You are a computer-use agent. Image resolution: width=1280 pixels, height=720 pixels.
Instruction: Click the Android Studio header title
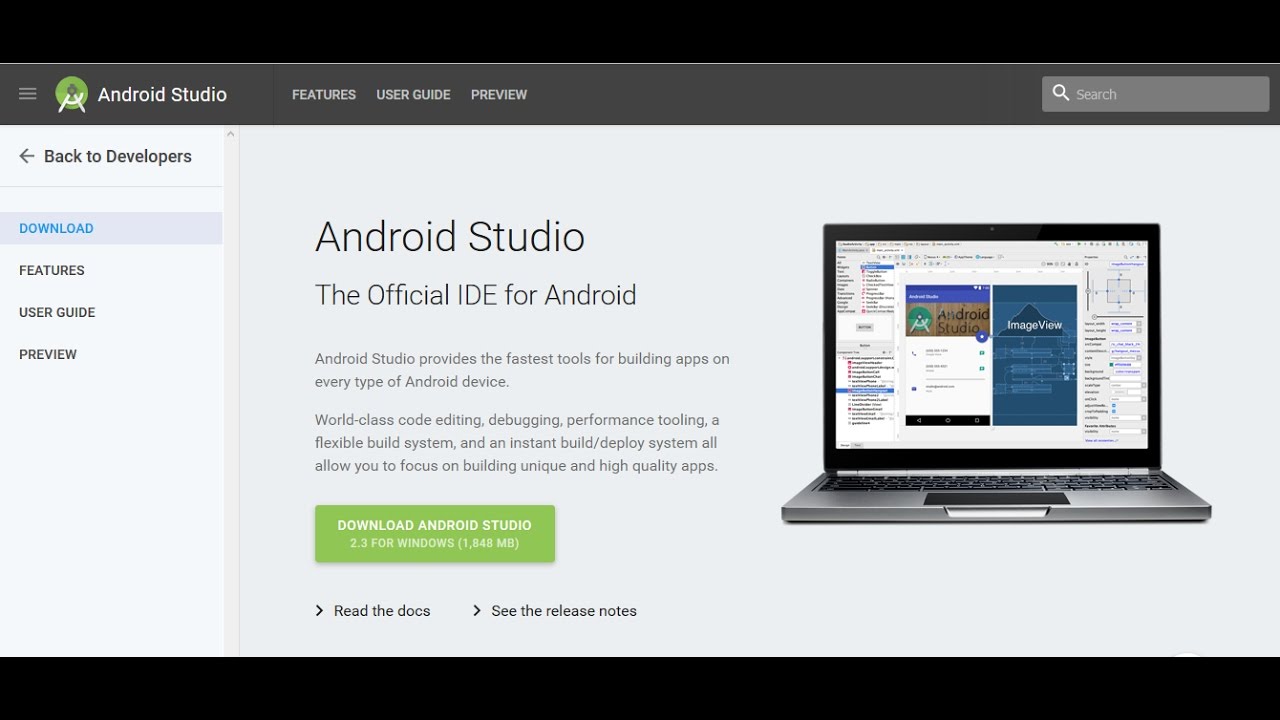[x=162, y=94]
